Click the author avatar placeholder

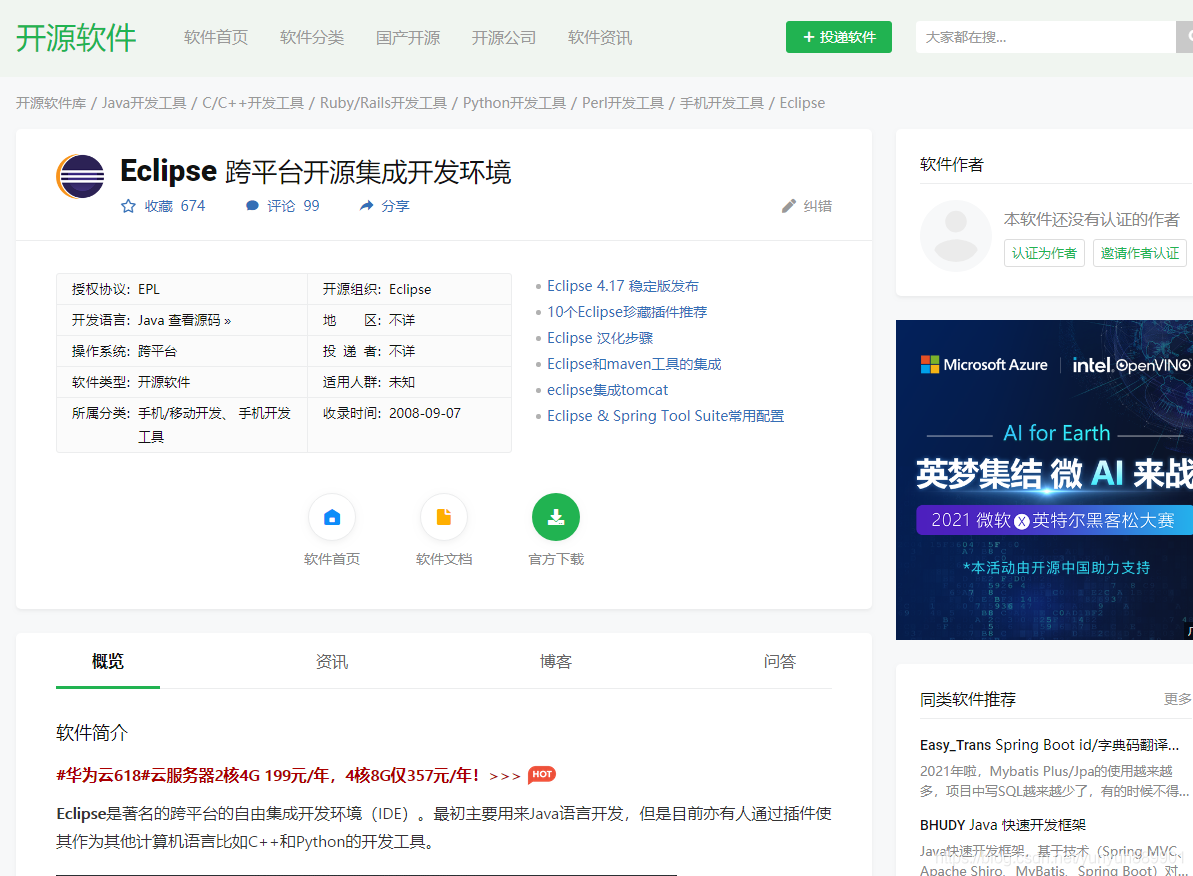tap(956, 236)
